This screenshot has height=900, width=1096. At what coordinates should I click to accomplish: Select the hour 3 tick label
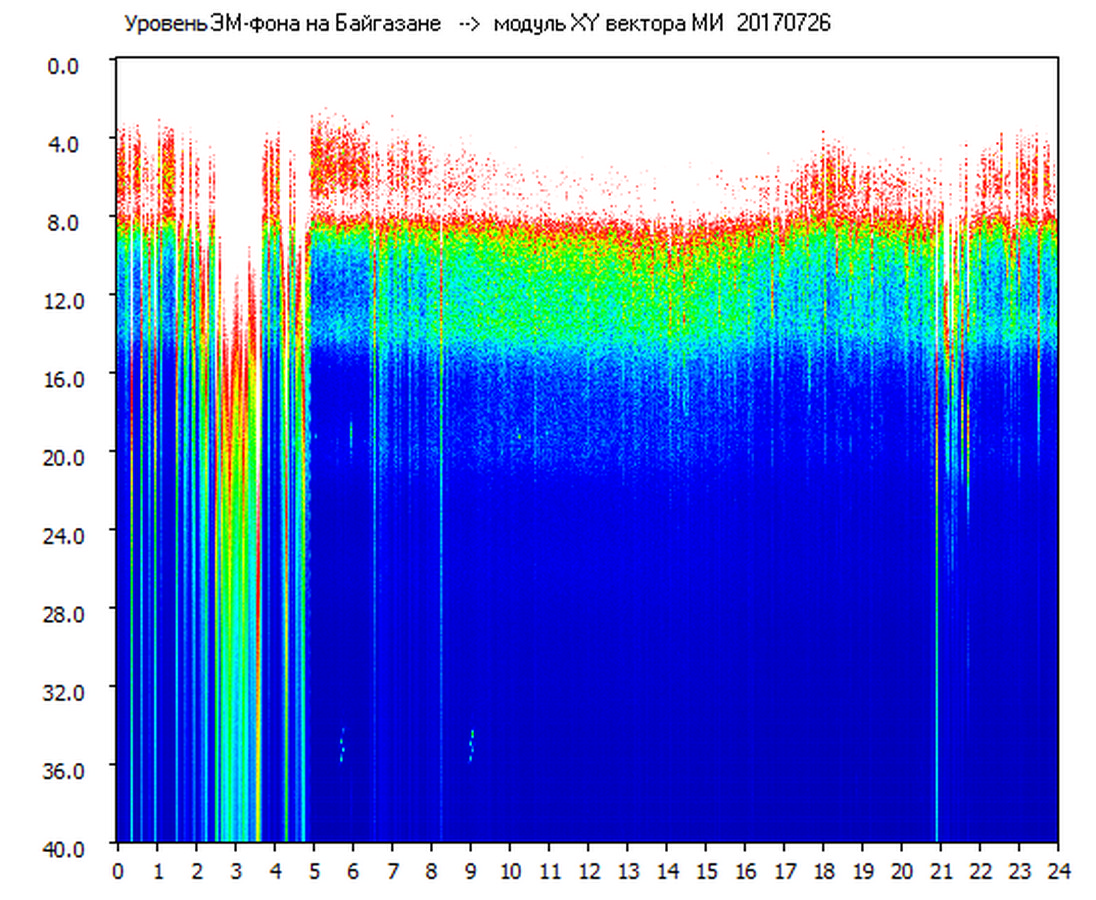235,870
